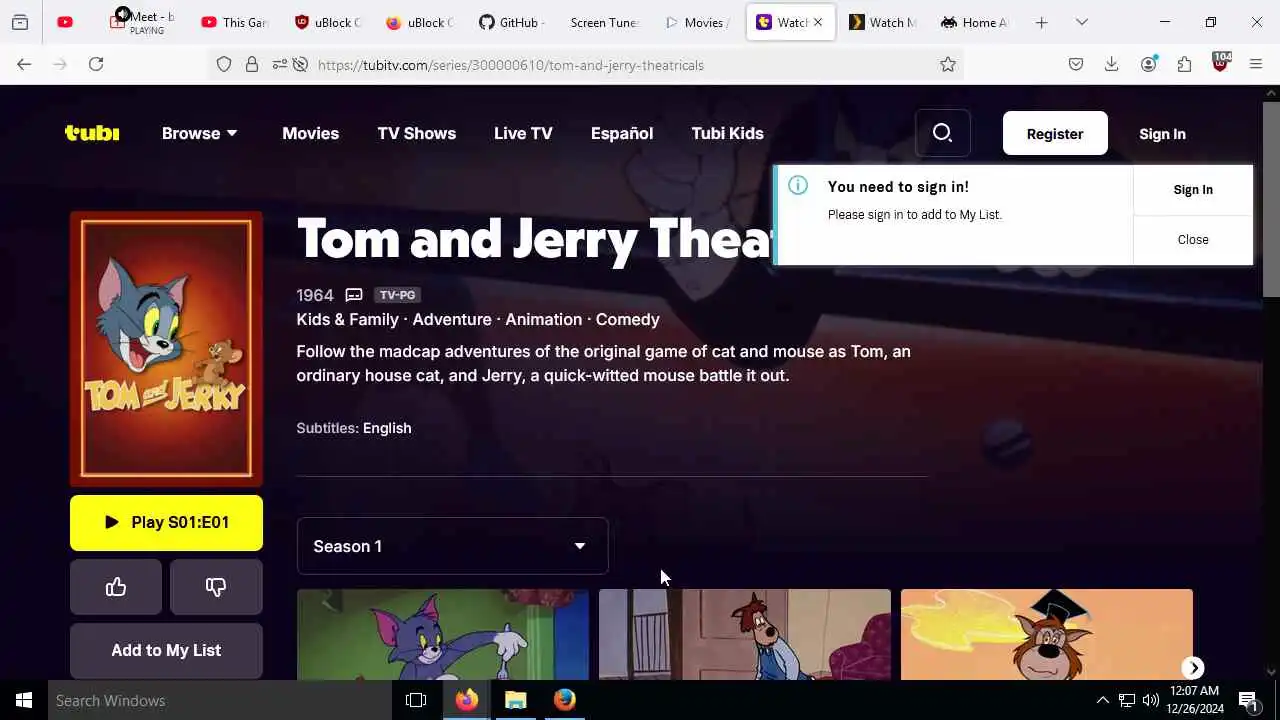Open the volume speaker tray icon
The height and width of the screenshot is (720, 1280).
tap(1150, 700)
